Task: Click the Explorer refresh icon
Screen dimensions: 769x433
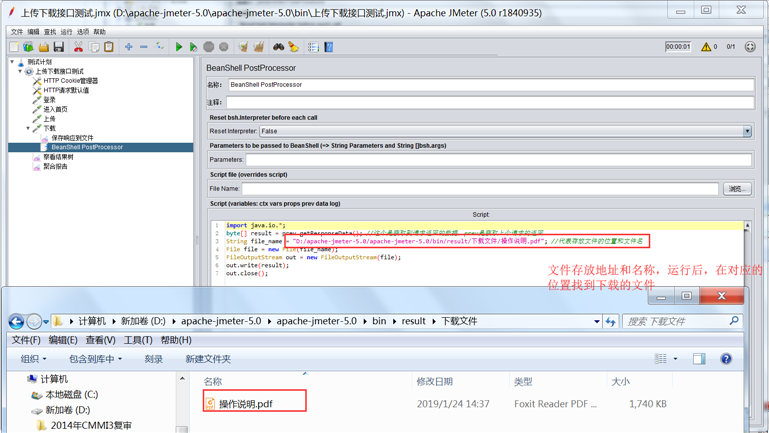Action: pyautogui.click(x=611, y=322)
